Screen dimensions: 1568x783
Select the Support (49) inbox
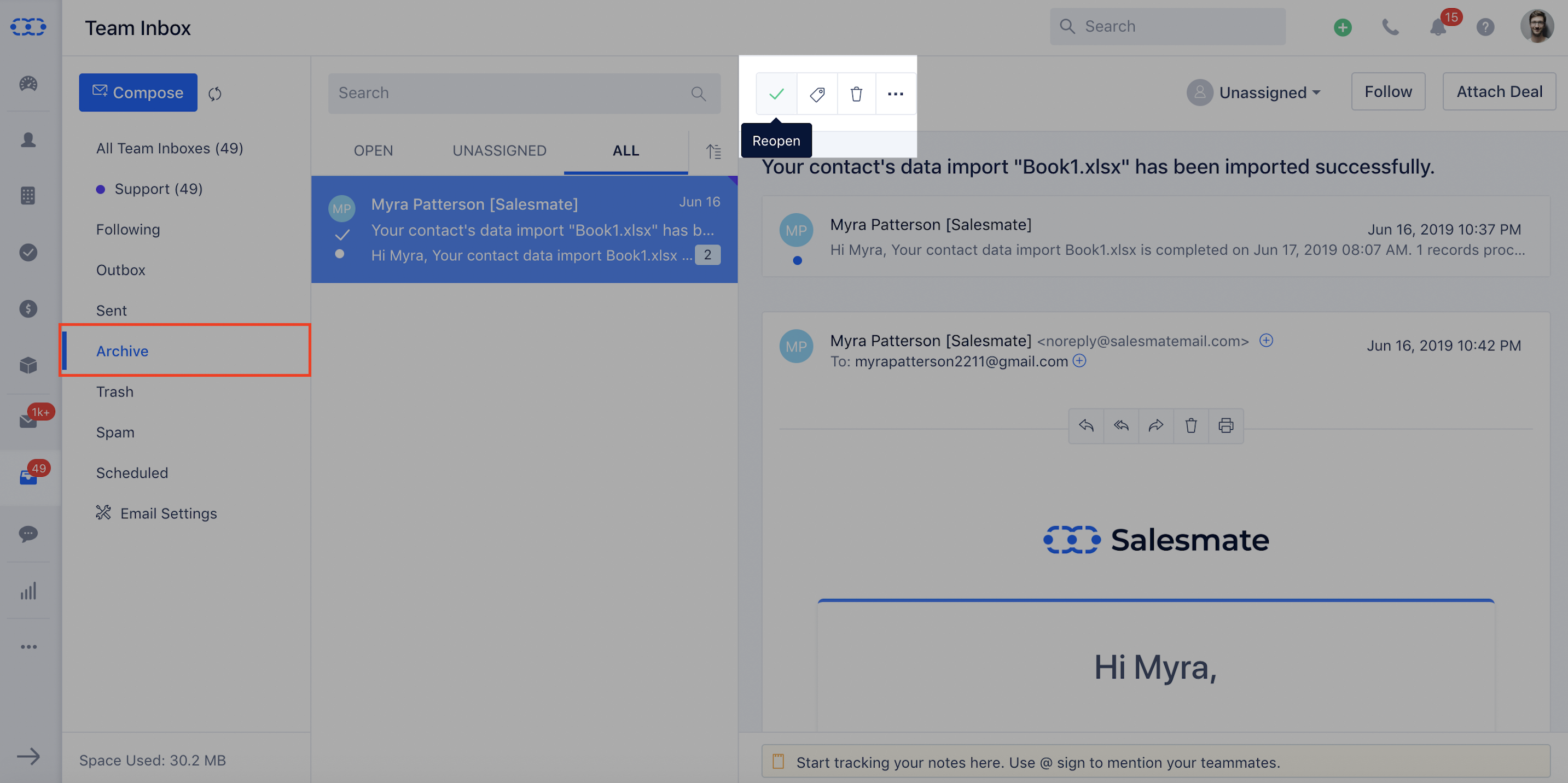(x=158, y=189)
